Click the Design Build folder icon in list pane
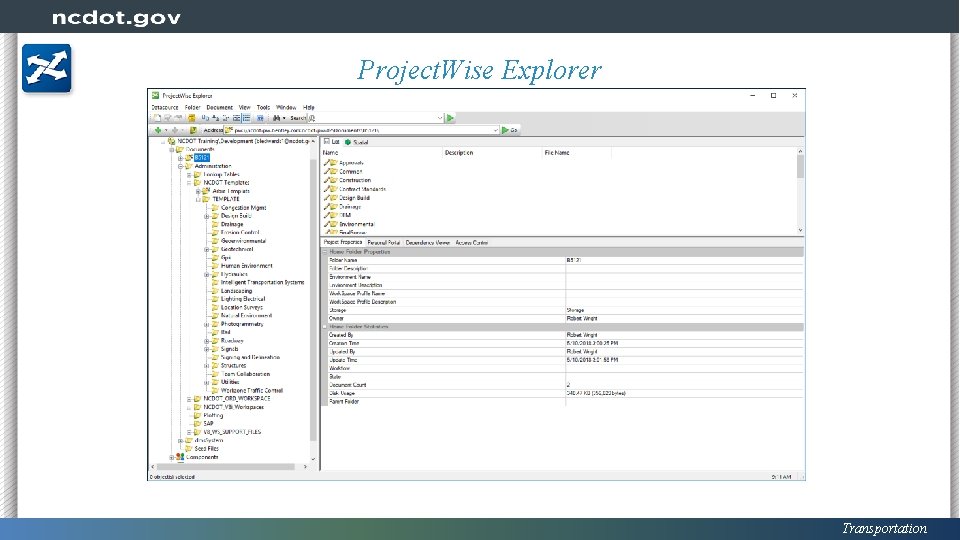This screenshot has width=960, height=540. coord(333,198)
